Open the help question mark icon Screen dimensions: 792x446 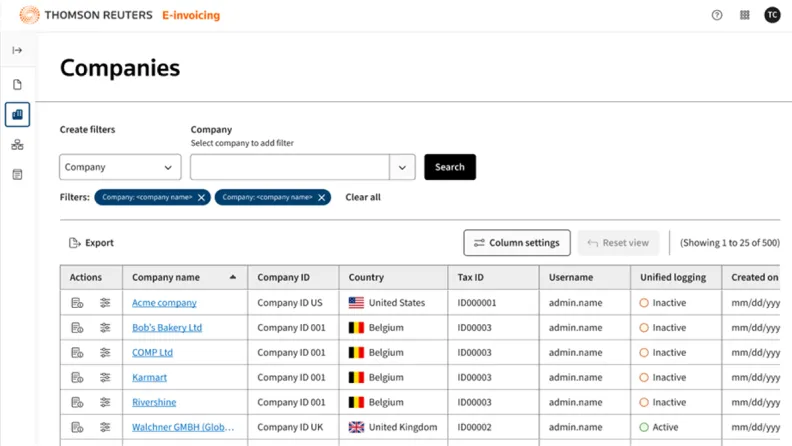[x=717, y=15]
